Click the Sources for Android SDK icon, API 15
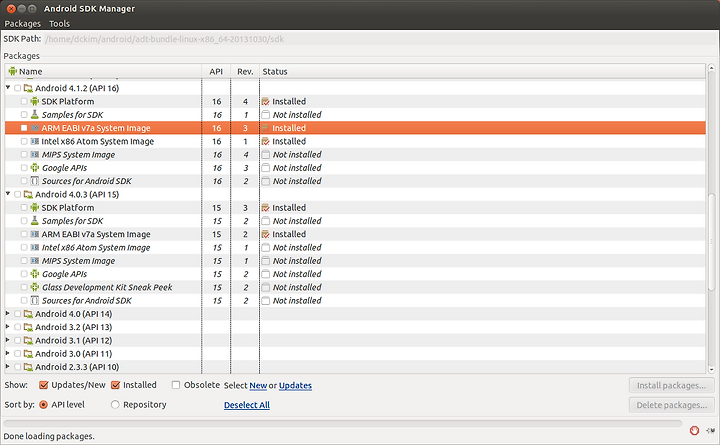Image resolution: width=720 pixels, height=445 pixels. click(x=34, y=301)
